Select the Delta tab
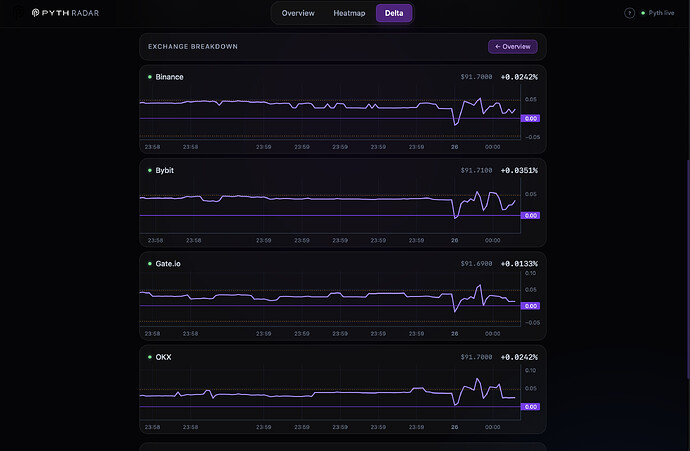 click(x=394, y=13)
